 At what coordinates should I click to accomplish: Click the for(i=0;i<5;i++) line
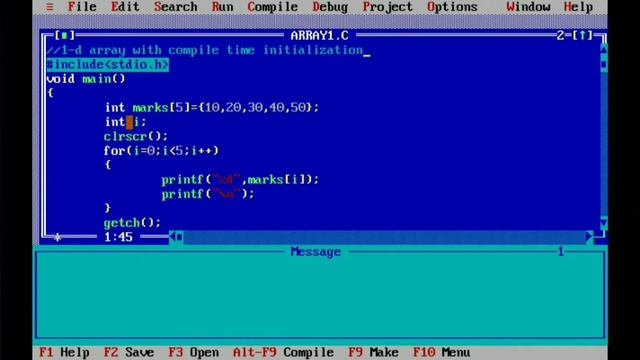pyautogui.click(x=161, y=151)
